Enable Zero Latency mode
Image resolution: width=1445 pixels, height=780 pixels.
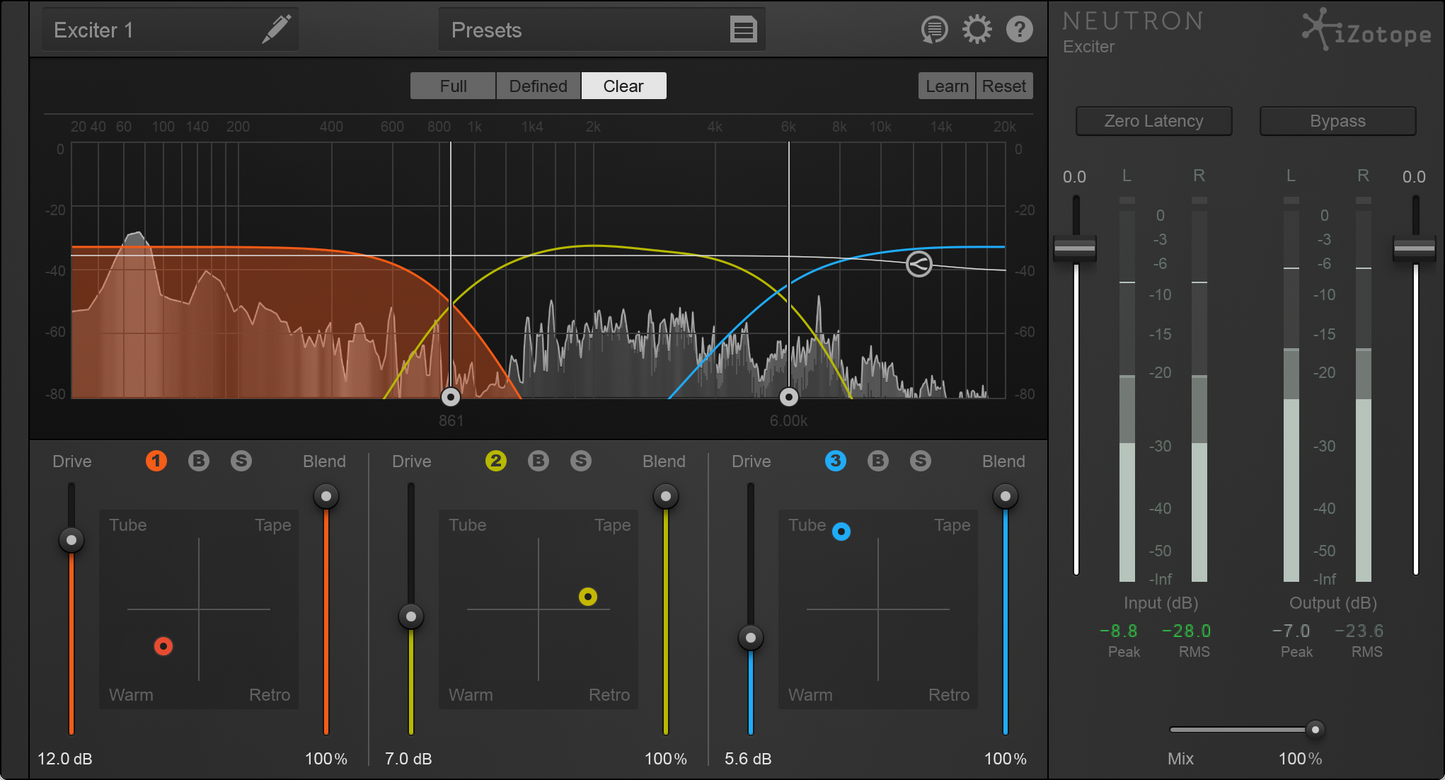click(x=1153, y=121)
